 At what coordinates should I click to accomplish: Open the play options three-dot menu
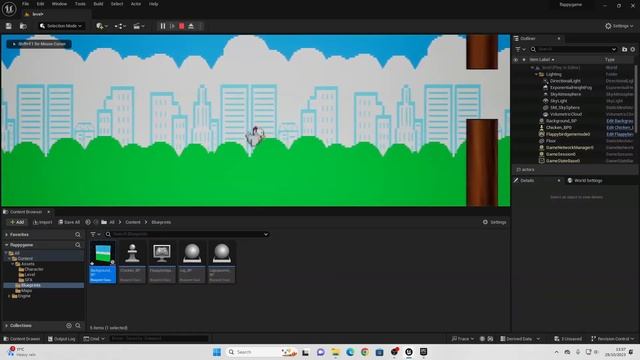pyautogui.click(x=200, y=26)
